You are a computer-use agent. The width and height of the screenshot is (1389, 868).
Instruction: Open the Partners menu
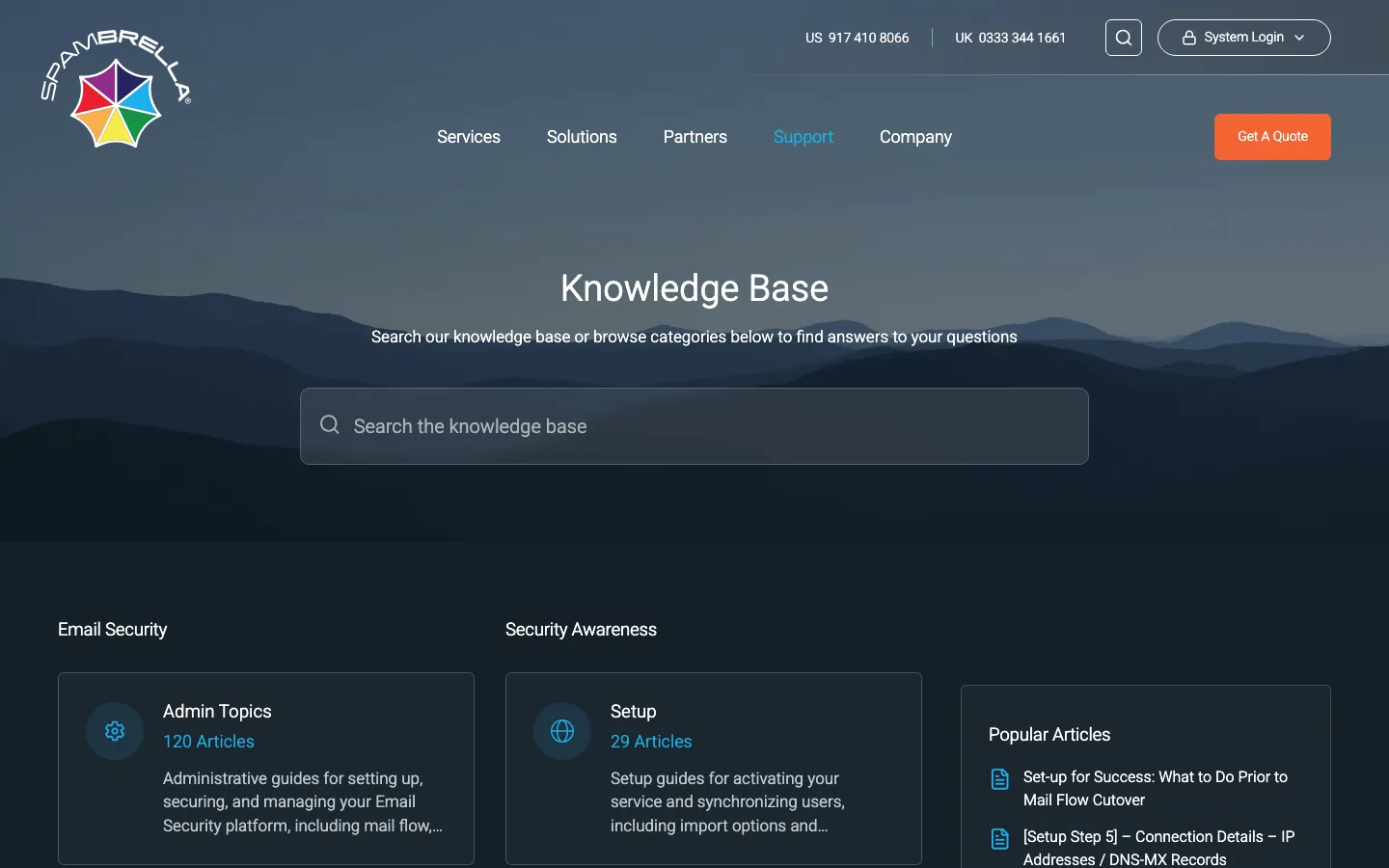(x=695, y=137)
